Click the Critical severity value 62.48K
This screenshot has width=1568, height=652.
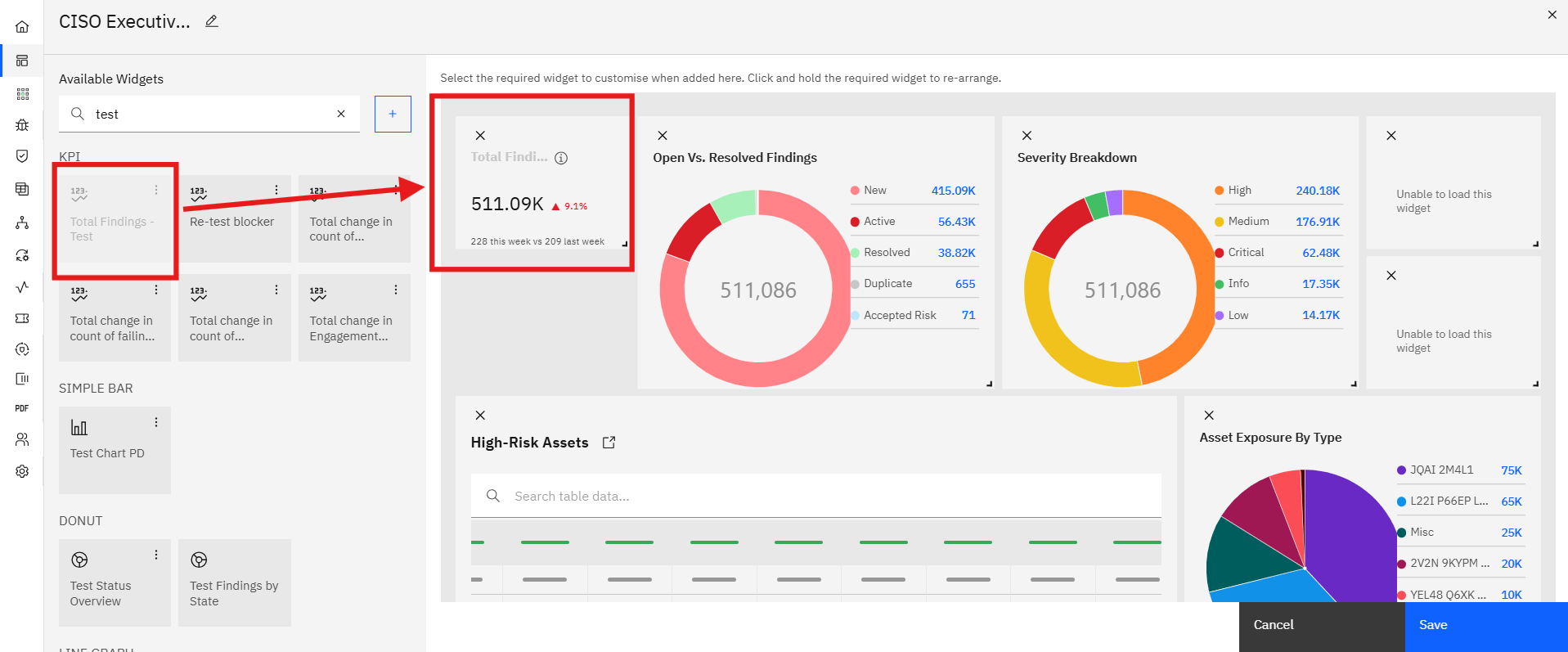click(1321, 253)
